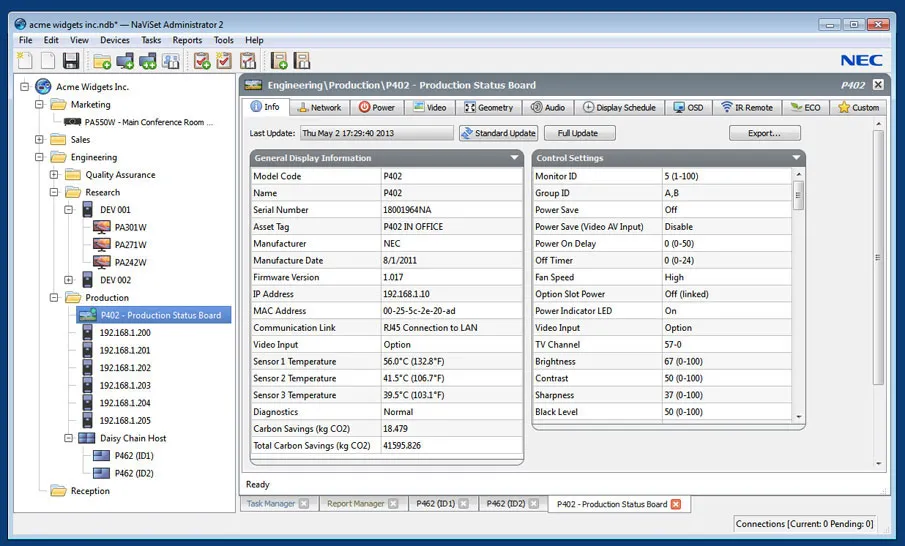
Task: Click the Standard Update button
Action: click(499, 133)
